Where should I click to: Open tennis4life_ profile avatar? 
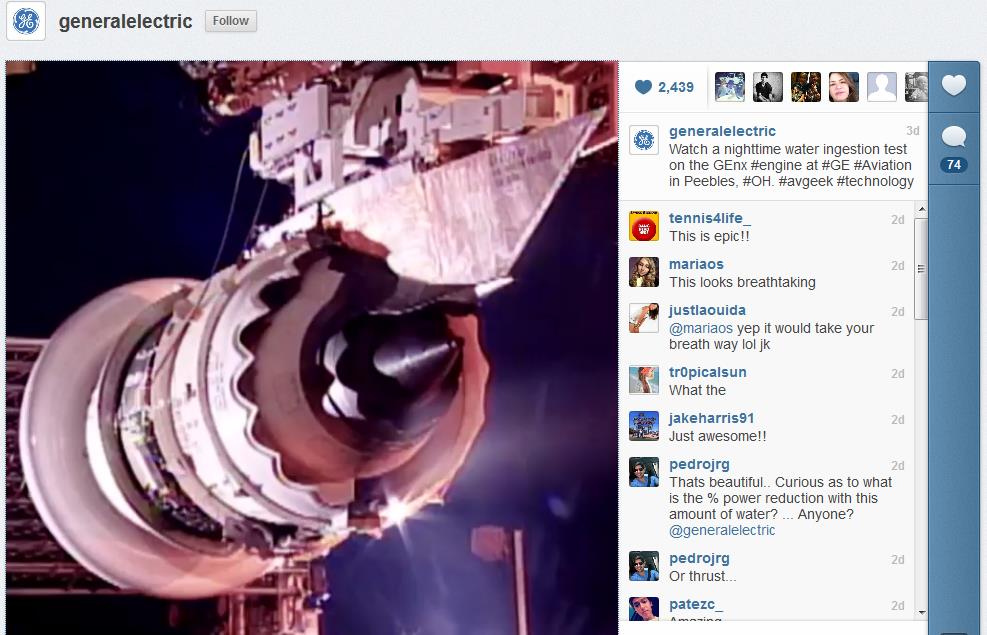tap(644, 226)
